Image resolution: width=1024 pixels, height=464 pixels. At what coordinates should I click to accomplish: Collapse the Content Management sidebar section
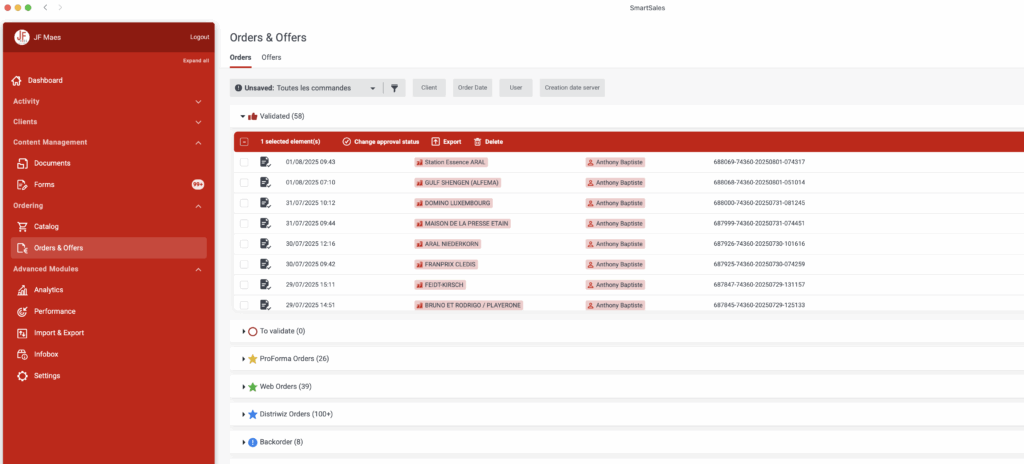click(x=198, y=142)
